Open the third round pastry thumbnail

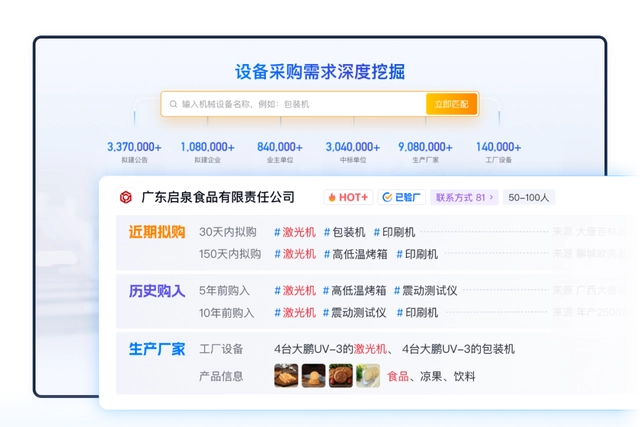point(341,376)
